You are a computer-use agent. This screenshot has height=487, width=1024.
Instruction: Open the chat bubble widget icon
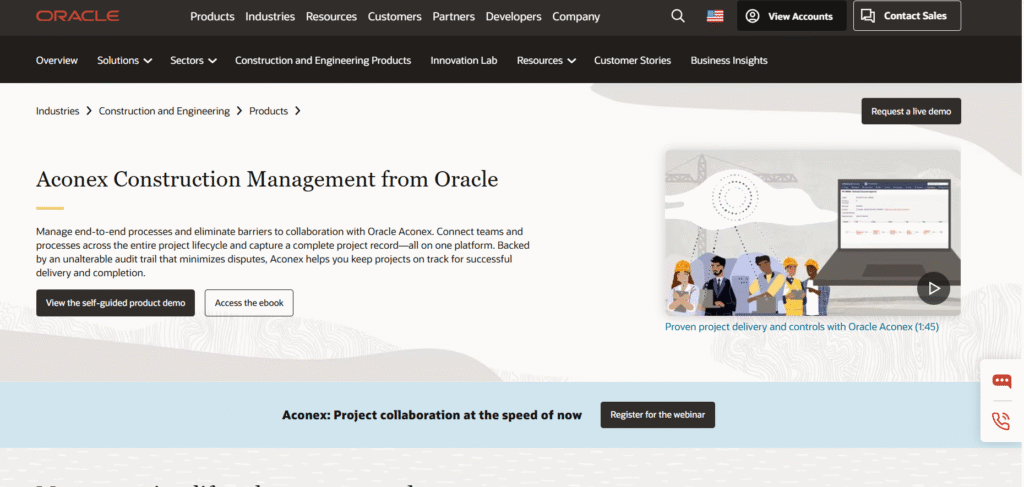tap(1001, 381)
